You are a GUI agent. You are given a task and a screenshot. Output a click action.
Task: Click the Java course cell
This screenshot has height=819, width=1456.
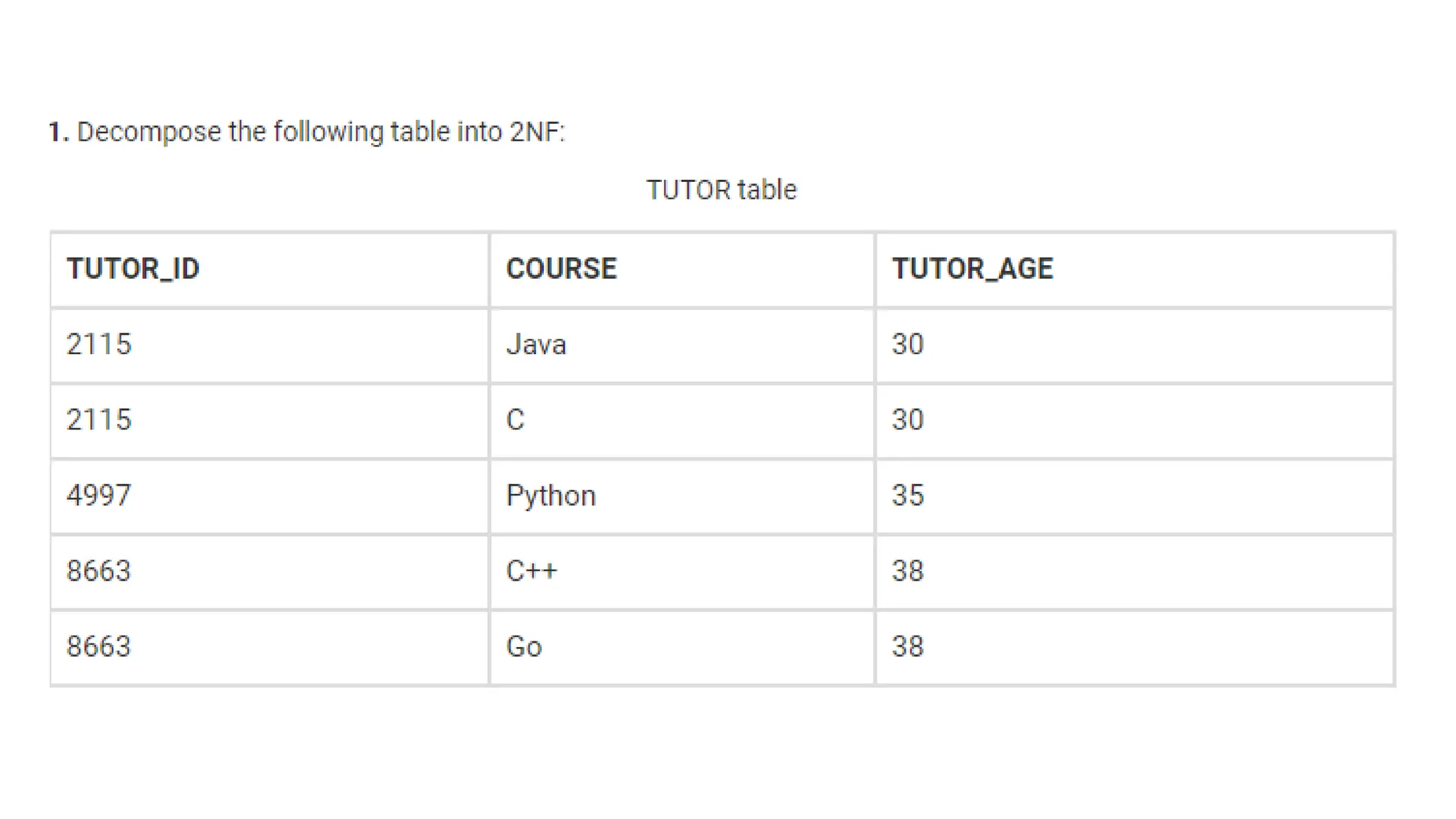(x=536, y=345)
